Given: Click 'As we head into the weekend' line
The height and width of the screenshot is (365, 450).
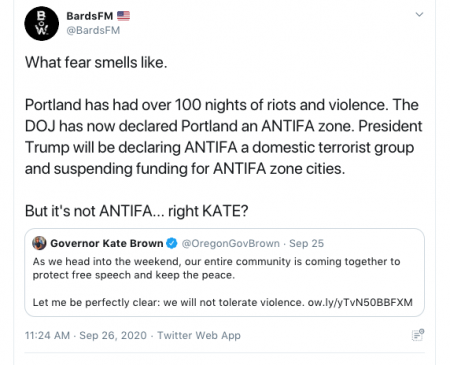Looking at the screenshot, I should click(216, 261).
